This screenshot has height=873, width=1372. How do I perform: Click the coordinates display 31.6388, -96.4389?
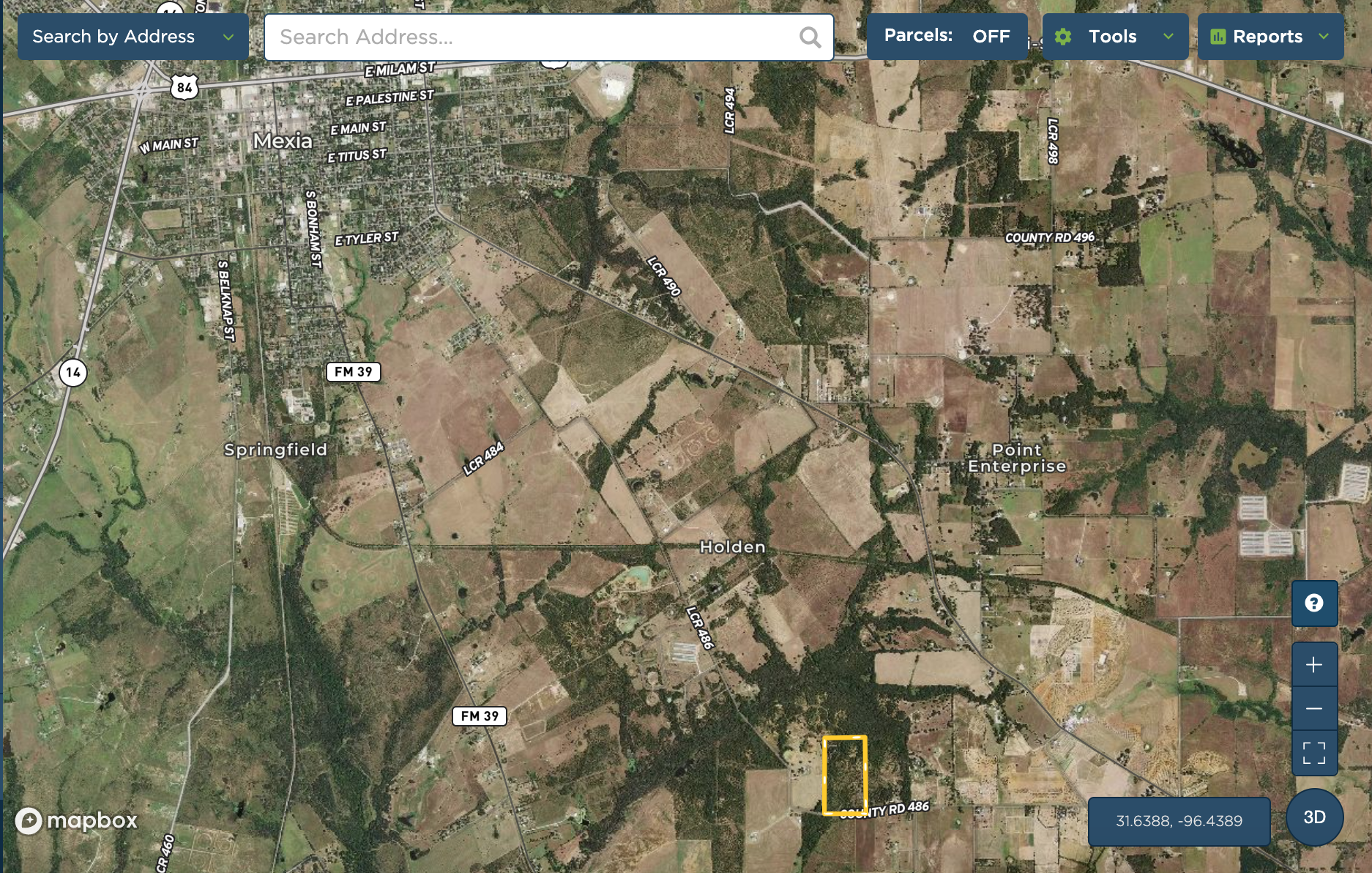tap(1179, 821)
